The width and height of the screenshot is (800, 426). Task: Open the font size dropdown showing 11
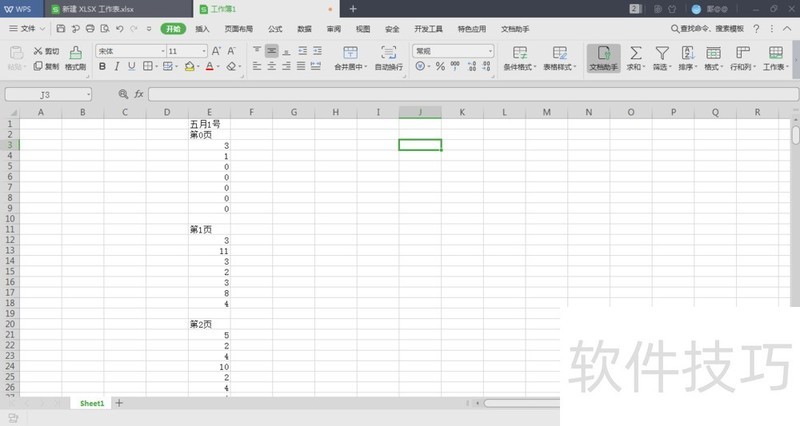pos(204,51)
